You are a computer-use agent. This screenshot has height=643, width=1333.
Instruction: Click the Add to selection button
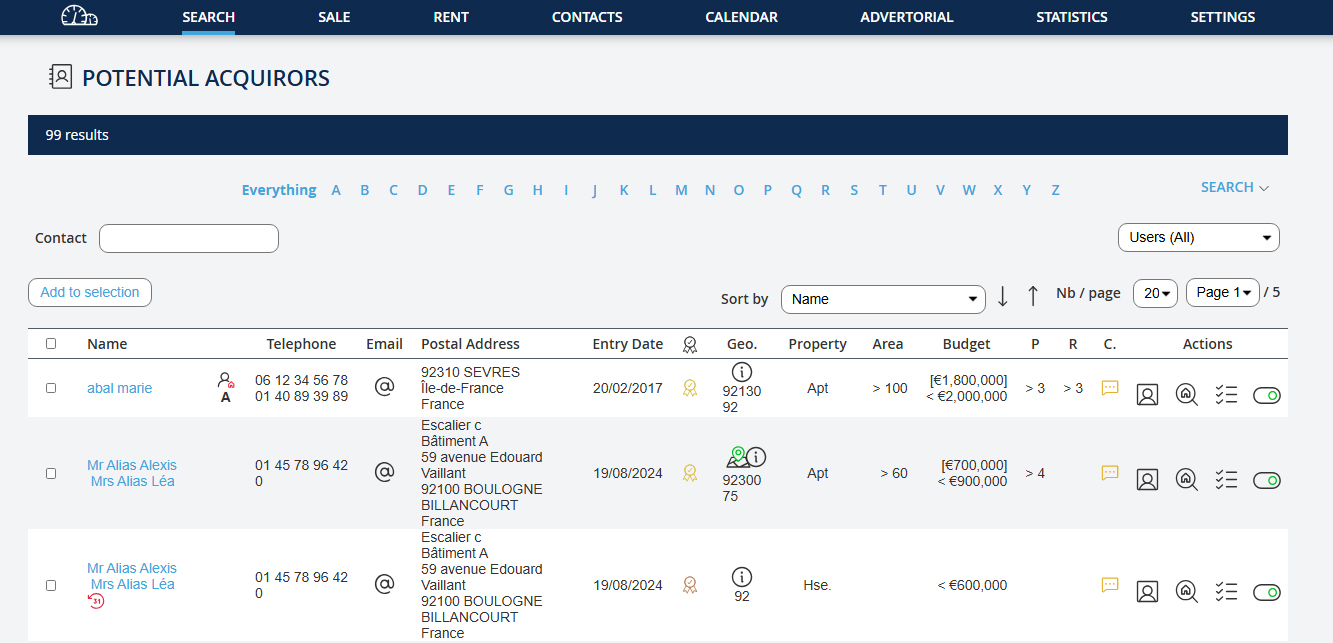[90, 292]
